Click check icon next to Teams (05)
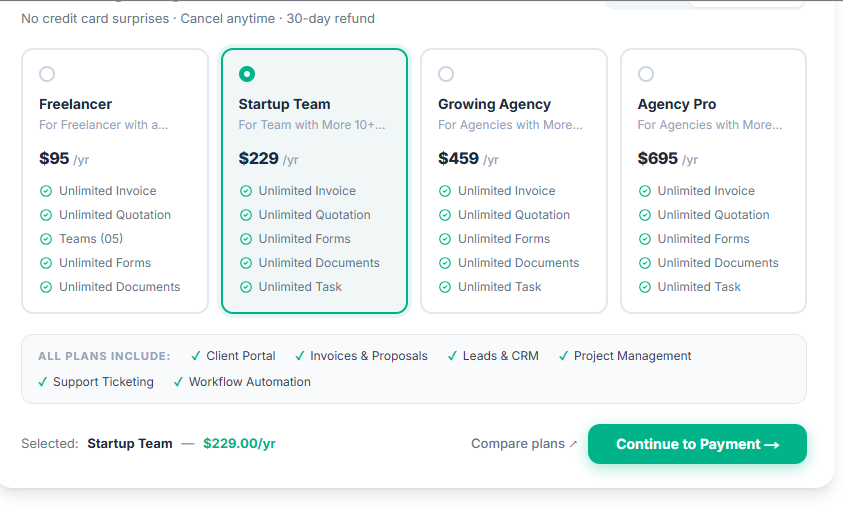This screenshot has width=843, height=509. point(46,239)
